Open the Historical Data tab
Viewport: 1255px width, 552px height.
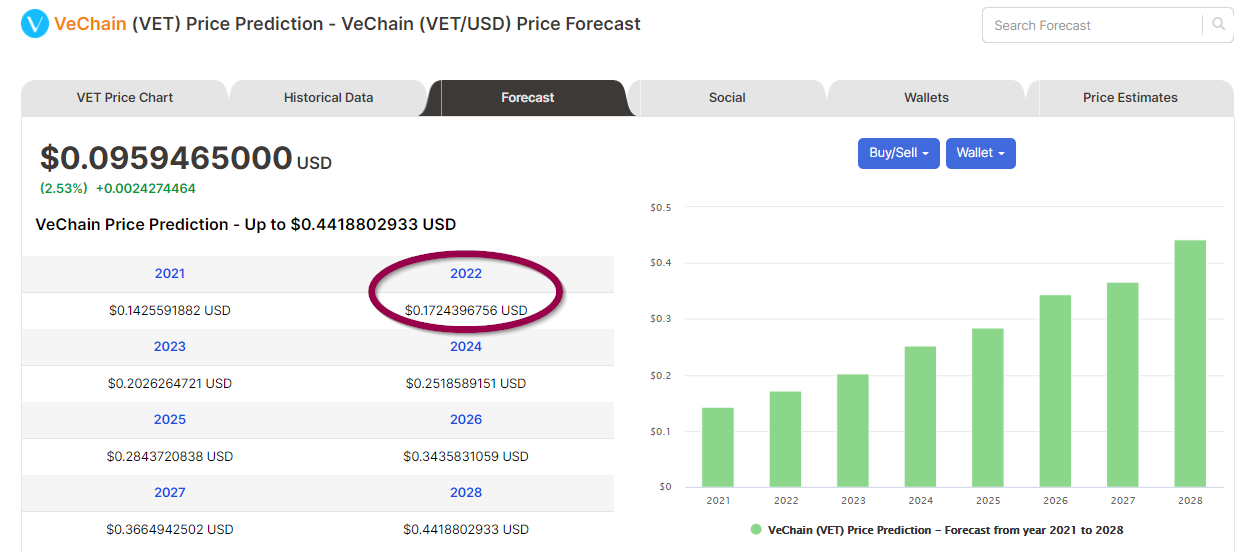pos(328,98)
